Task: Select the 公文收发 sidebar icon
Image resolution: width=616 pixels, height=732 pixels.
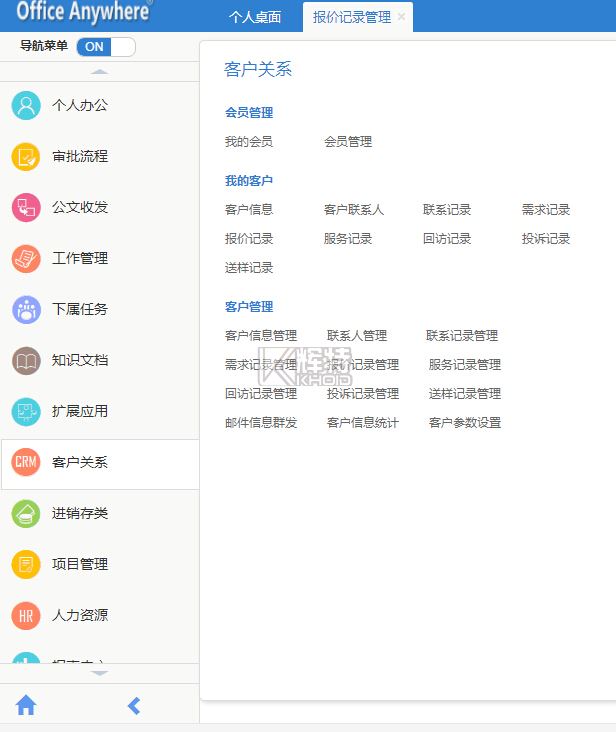Action: (x=26, y=207)
